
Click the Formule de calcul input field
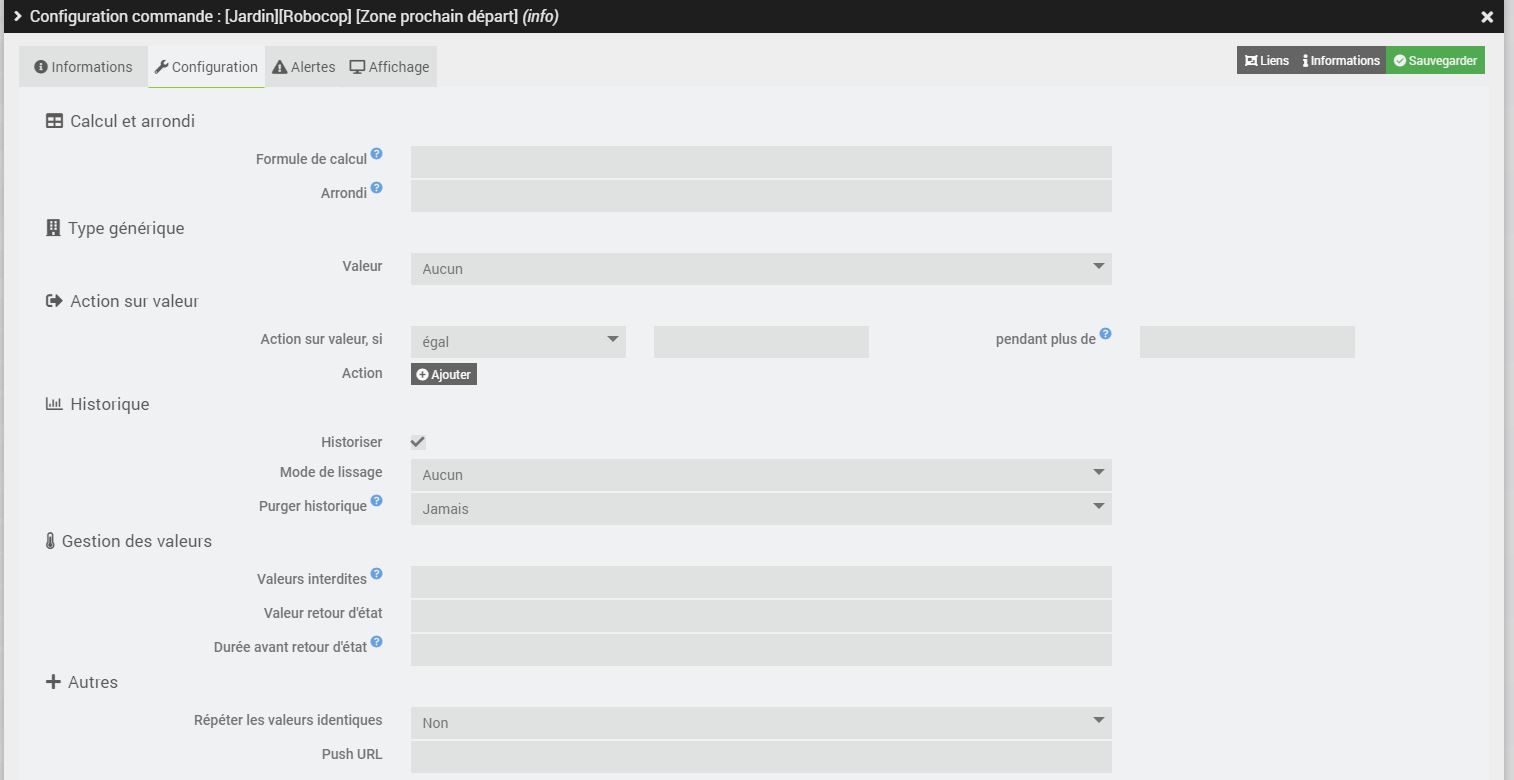point(760,162)
